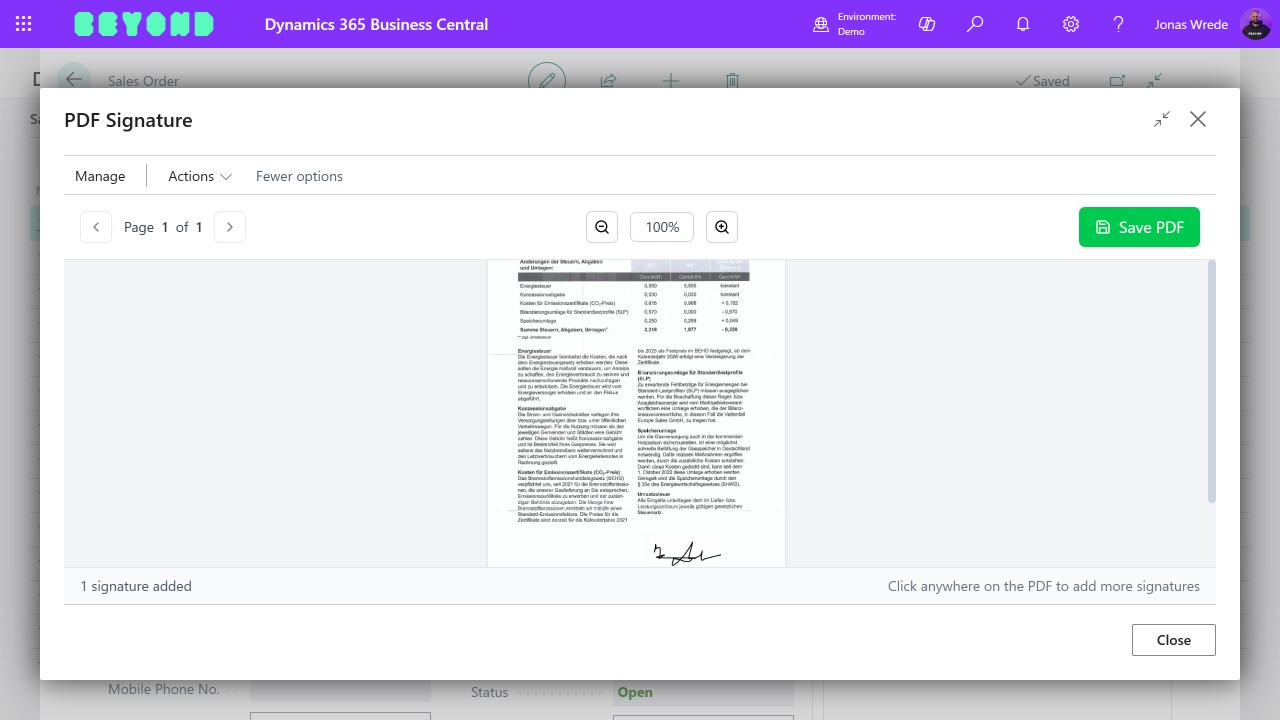Expand the Actions dropdown

point(198,176)
